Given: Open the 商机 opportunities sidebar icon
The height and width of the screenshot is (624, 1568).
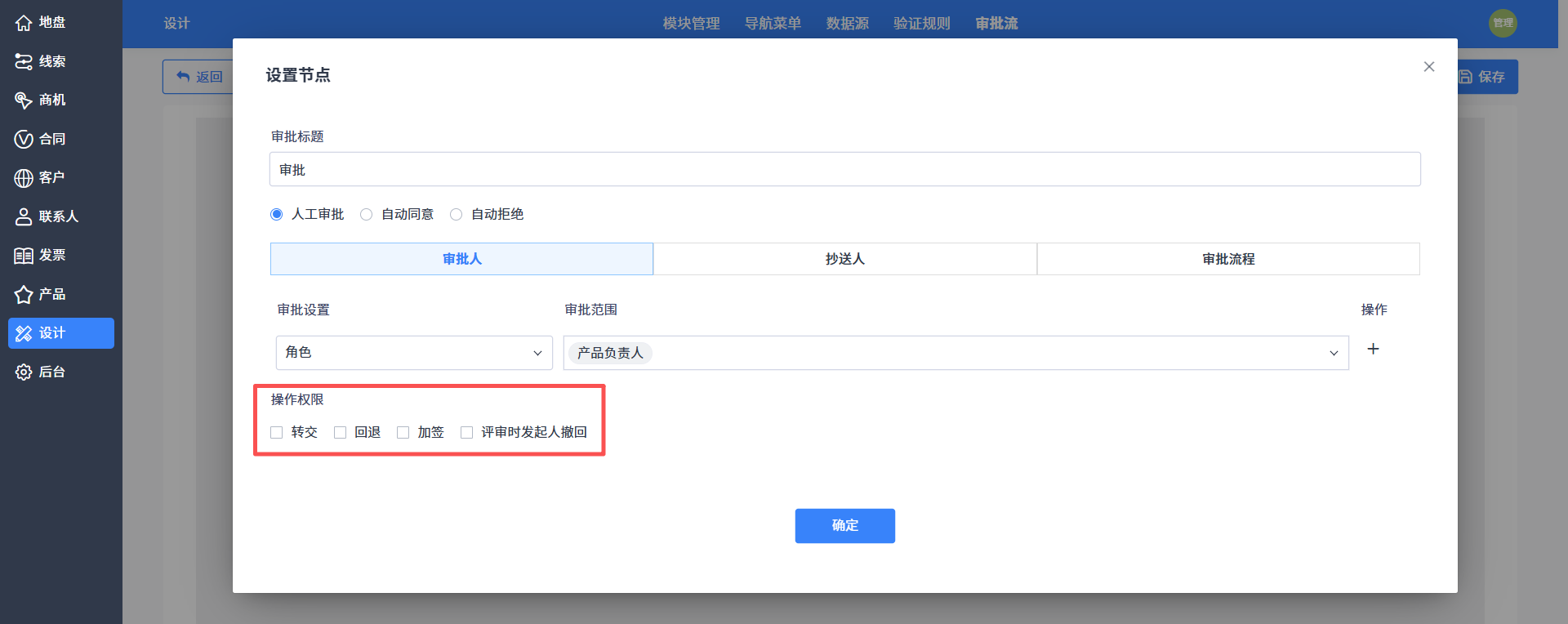Looking at the screenshot, I should click(24, 100).
